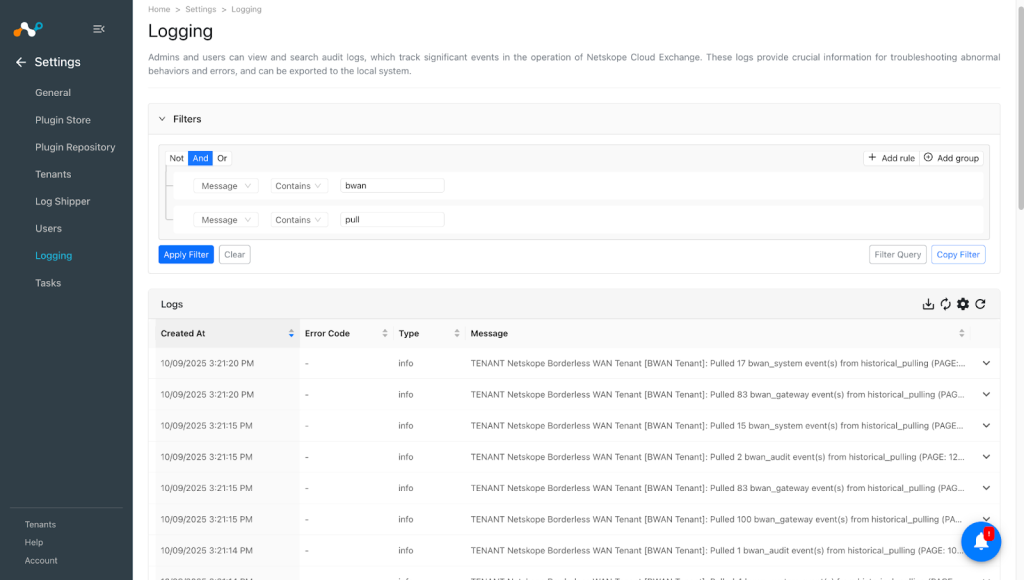Download the logs with export icon
The height and width of the screenshot is (580, 1024).
coord(928,304)
